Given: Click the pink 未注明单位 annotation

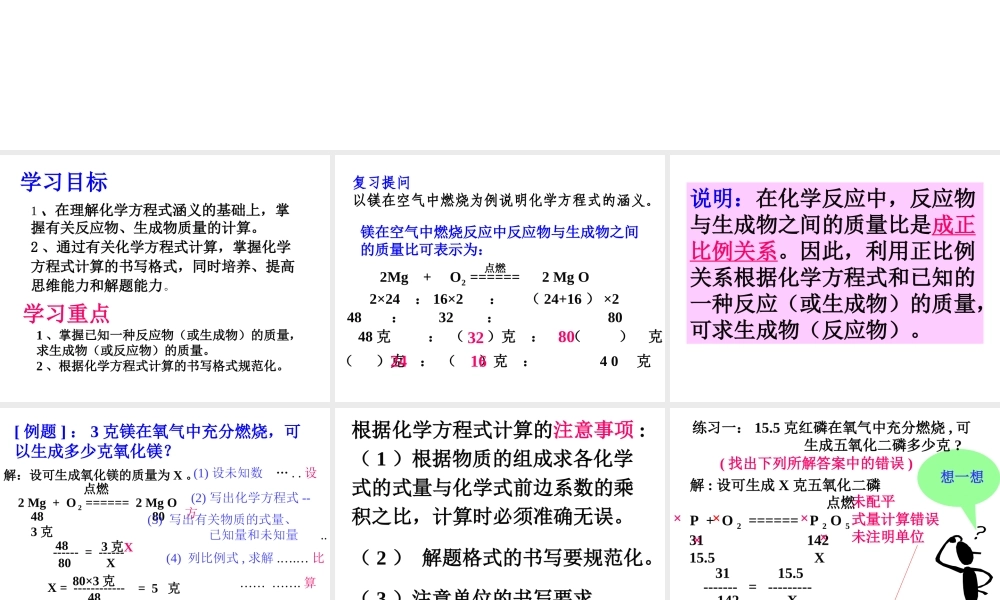Looking at the screenshot, I should point(888,537).
